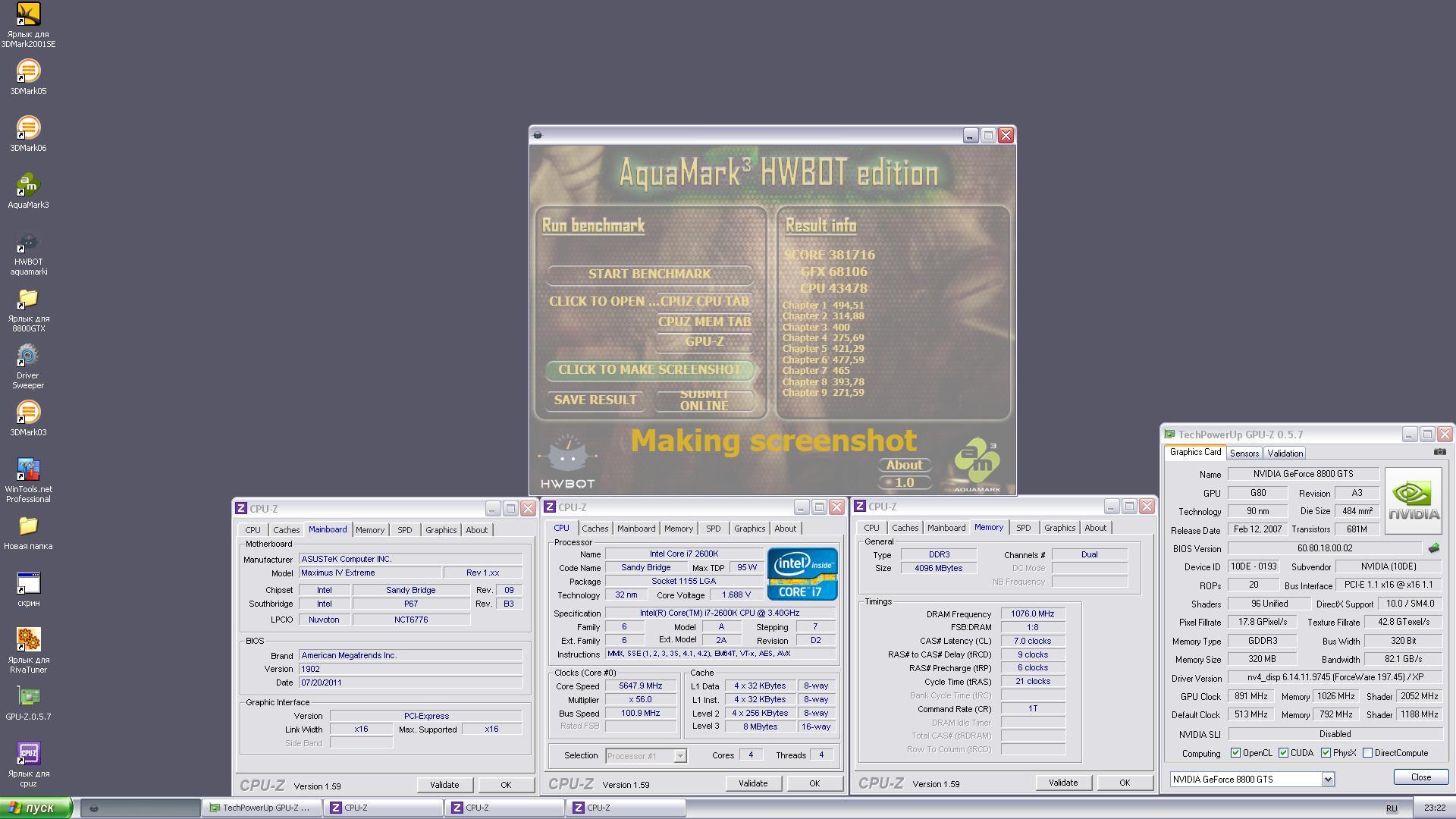Click the SCORE 381716 result text
This screenshot has width=1456, height=819.
pos(830,255)
